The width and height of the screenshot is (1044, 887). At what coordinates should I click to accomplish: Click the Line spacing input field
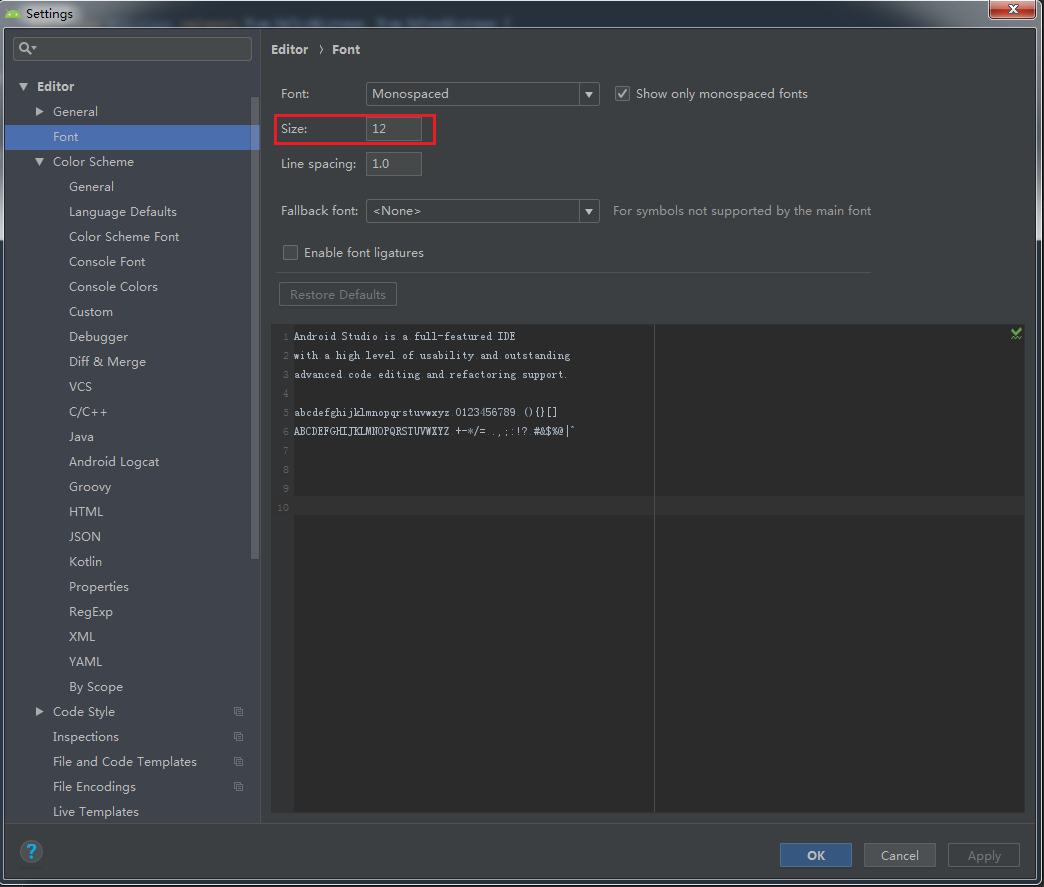click(394, 164)
